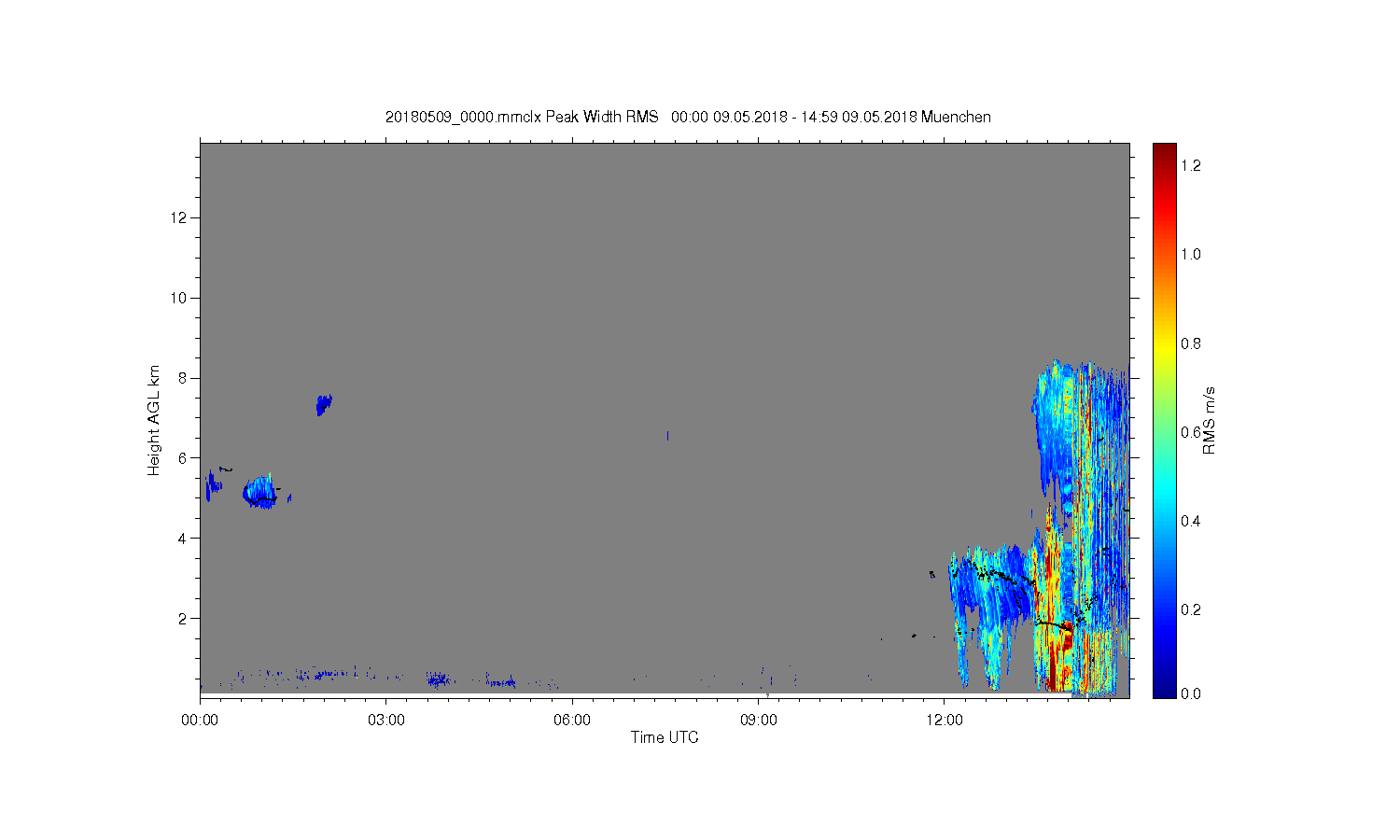
Task: Click the 09:00 time tick label
Action: click(758, 721)
